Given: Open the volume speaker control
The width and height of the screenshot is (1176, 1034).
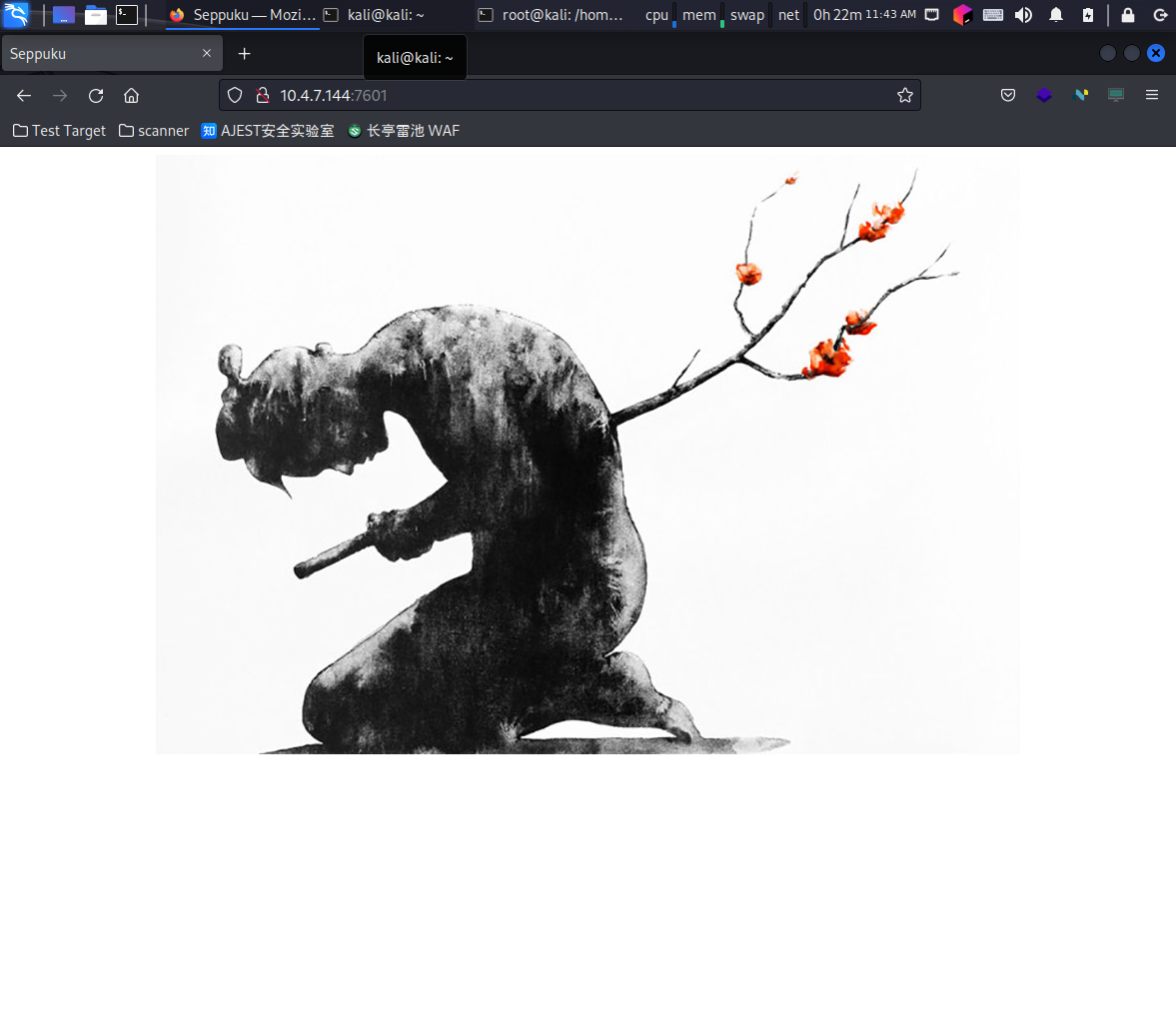Looking at the screenshot, I should 1024,14.
